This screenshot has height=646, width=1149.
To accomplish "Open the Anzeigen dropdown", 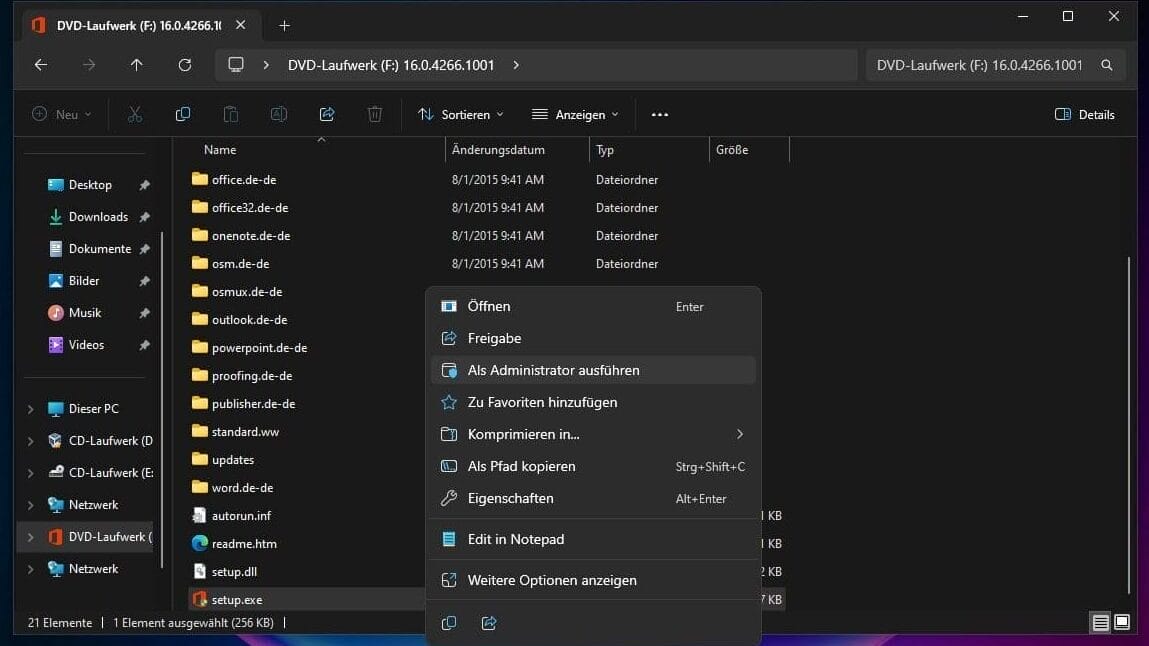I will pos(575,115).
